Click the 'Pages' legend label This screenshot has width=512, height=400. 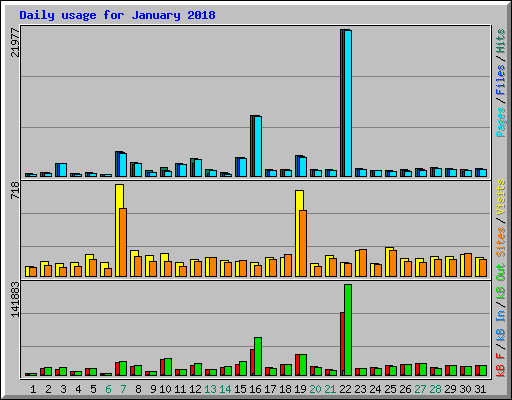click(x=501, y=122)
